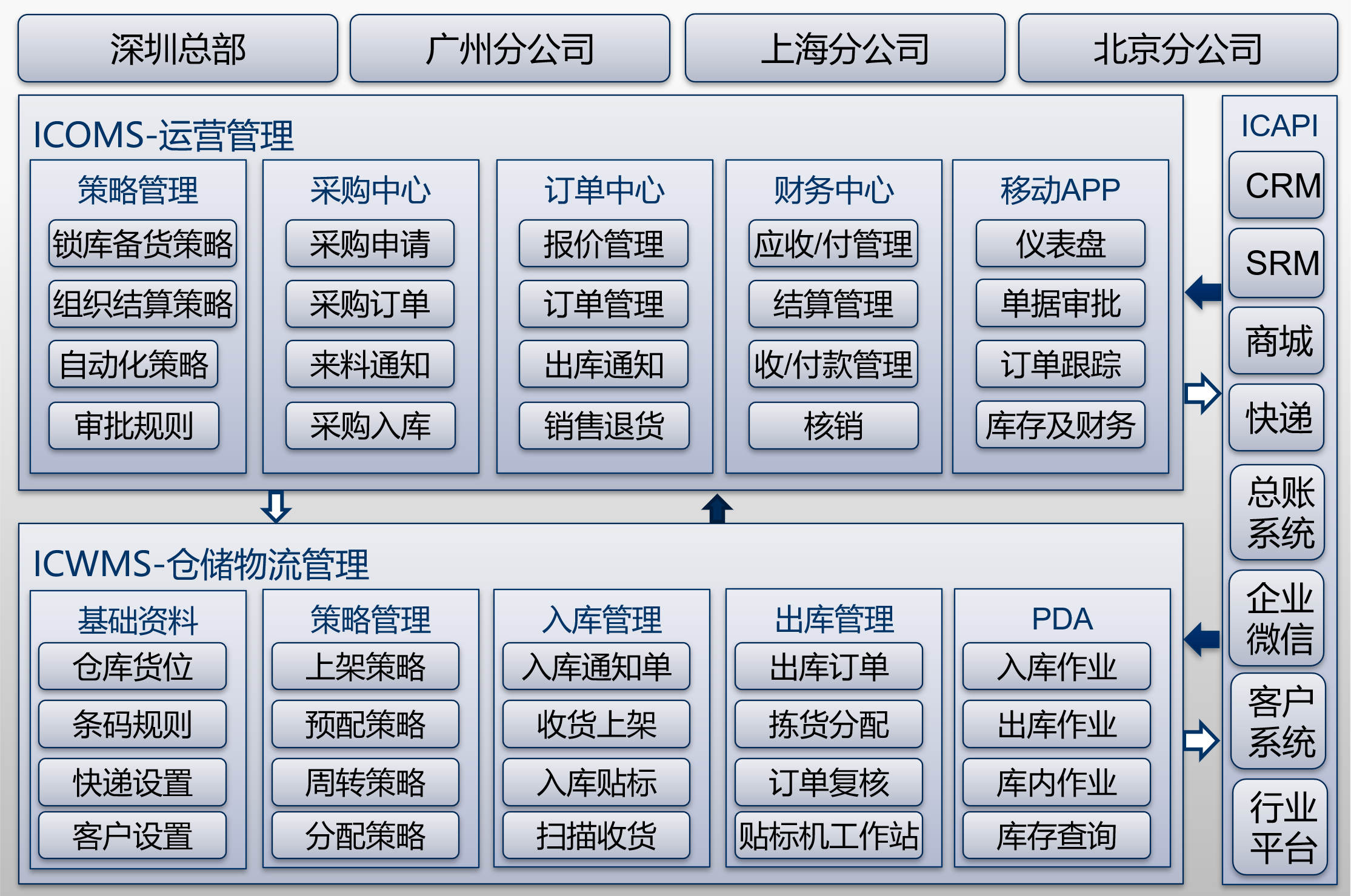Switch to the 上海分公司 tab
Image resolution: width=1351 pixels, height=896 pixels.
pos(844,48)
